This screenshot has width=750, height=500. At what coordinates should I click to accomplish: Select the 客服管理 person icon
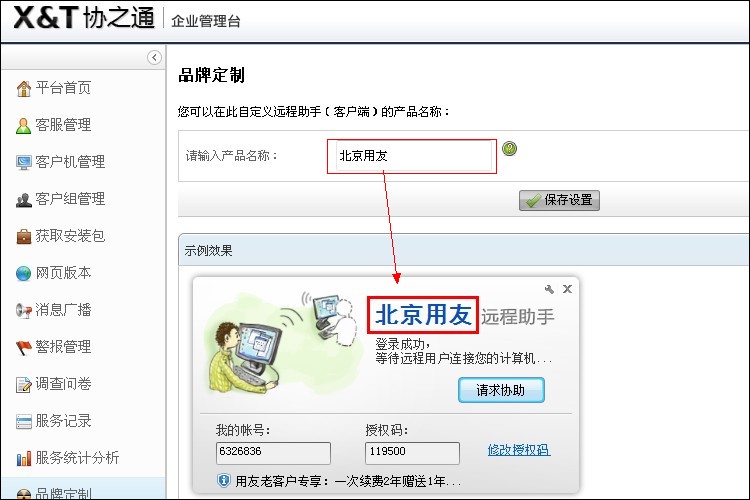click(x=23, y=126)
